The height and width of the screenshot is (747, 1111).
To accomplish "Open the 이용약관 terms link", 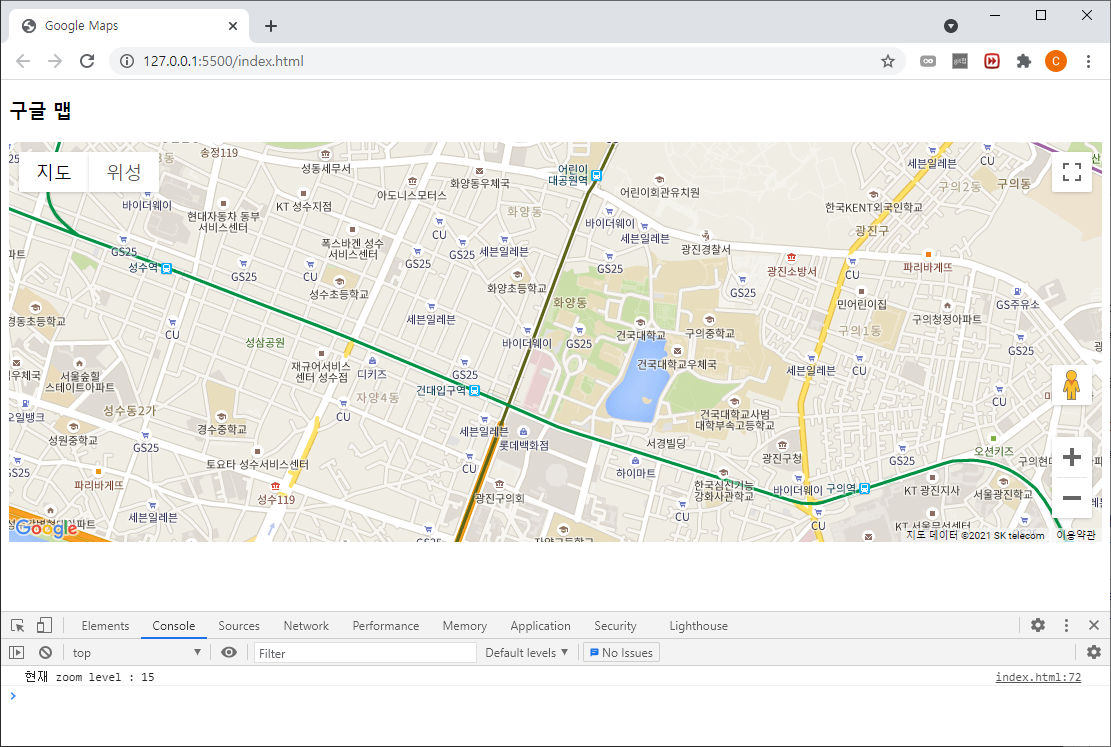I will 1076,535.
